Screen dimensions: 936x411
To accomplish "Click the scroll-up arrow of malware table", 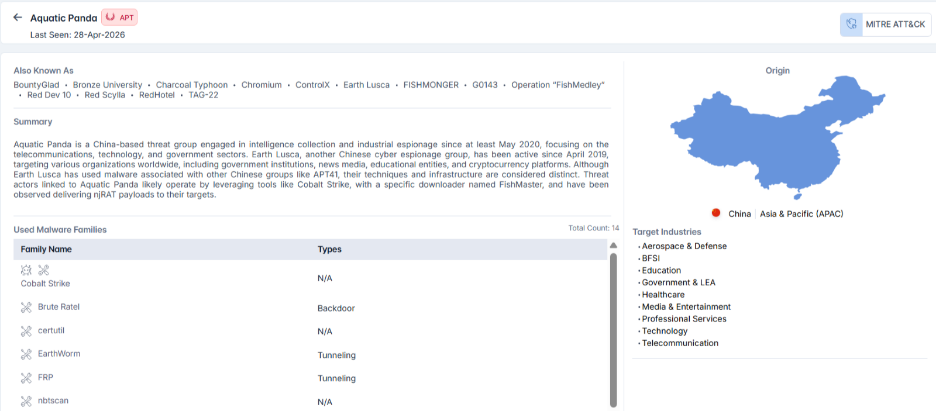I will tap(613, 245).
